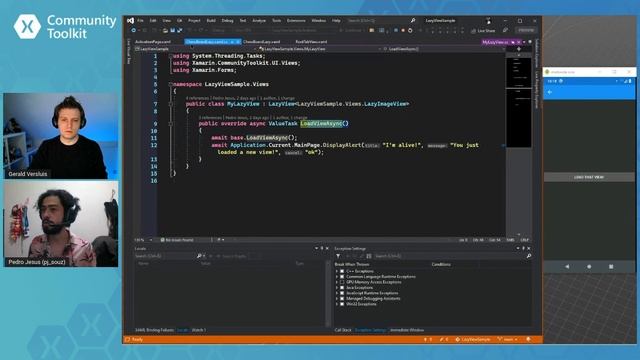Tap the Android emulator Back navigation button
This screenshot has height=360, width=640.
(x=567, y=267)
